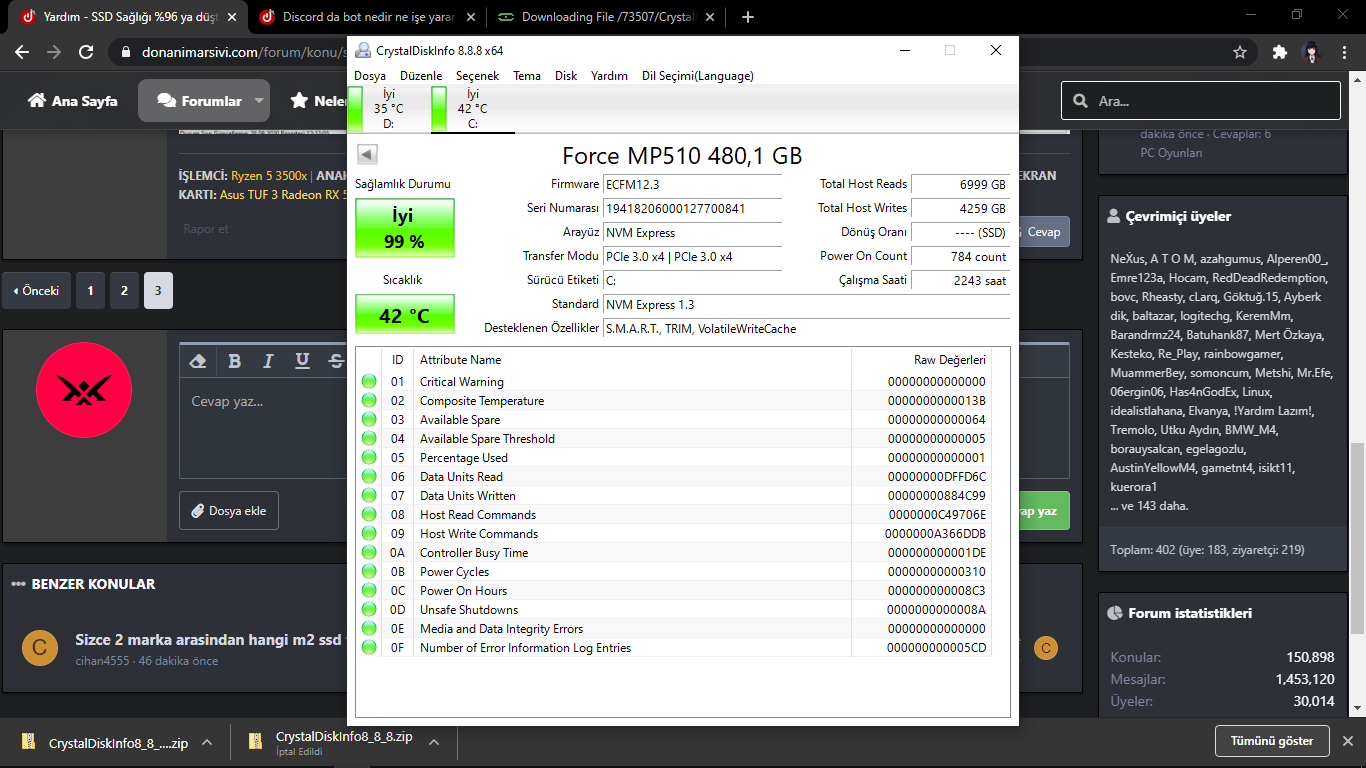Screen dimensions: 1366x768
Task: Click the Çevrimiçi üyeler heading
Action: tap(1178, 216)
